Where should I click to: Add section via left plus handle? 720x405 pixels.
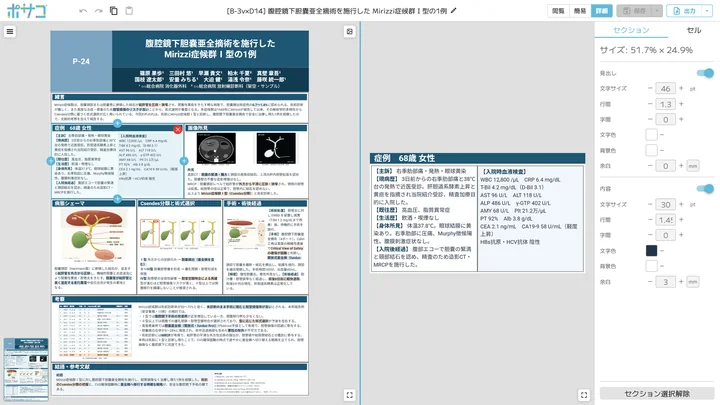[x=51, y=161]
